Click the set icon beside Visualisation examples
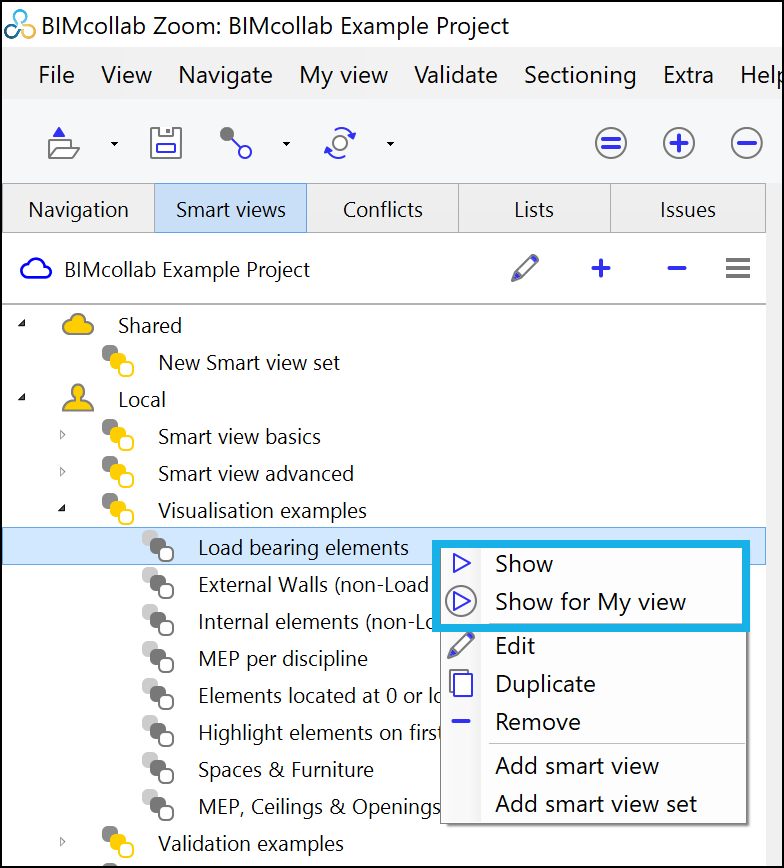The image size is (784, 868). [x=118, y=509]
